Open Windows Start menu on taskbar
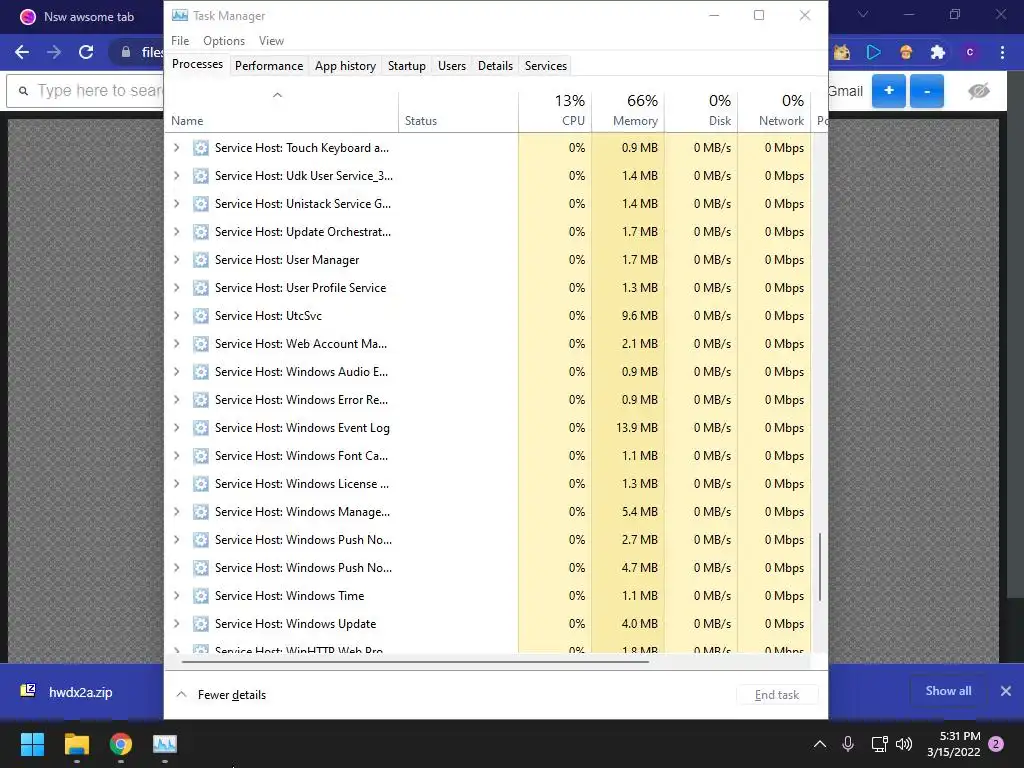 click(32, 744)
